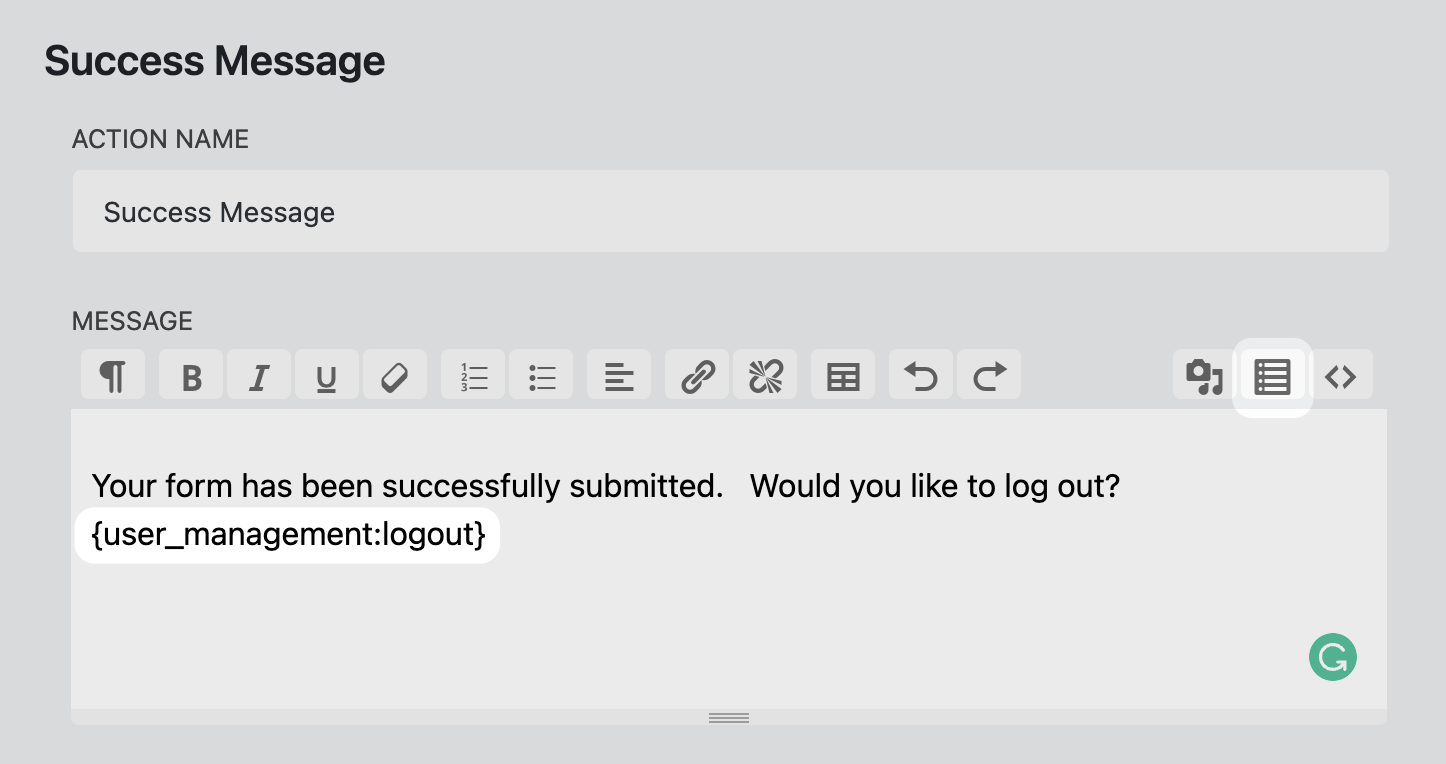Click the {user_management:logout} merge tag text

click(x=288, y=535)
